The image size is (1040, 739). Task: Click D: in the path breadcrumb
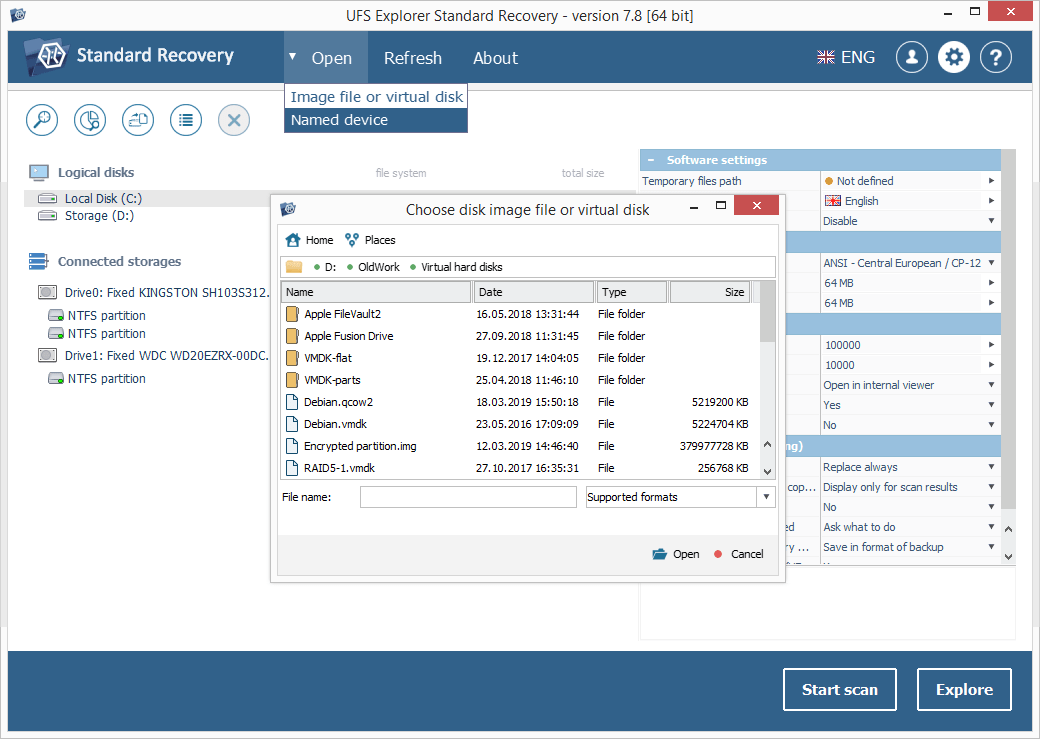330,267
